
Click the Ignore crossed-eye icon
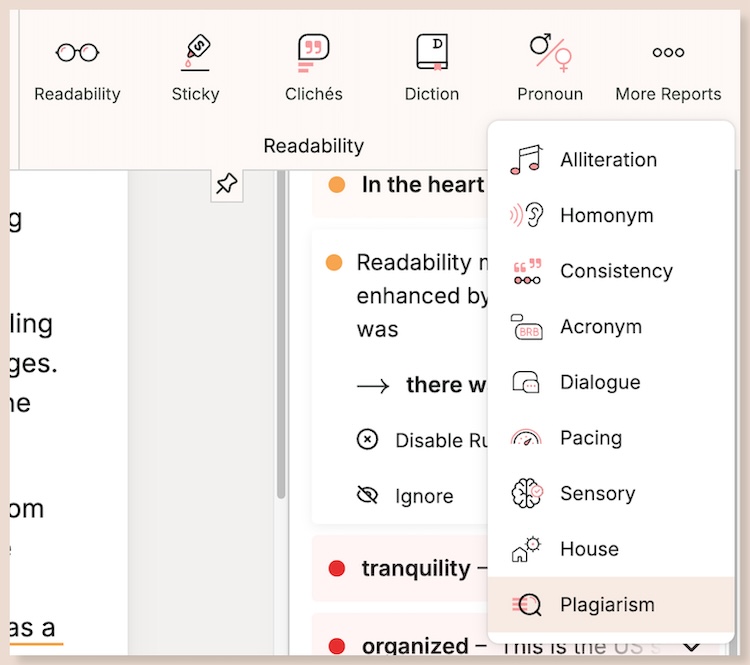click(367, 495)
